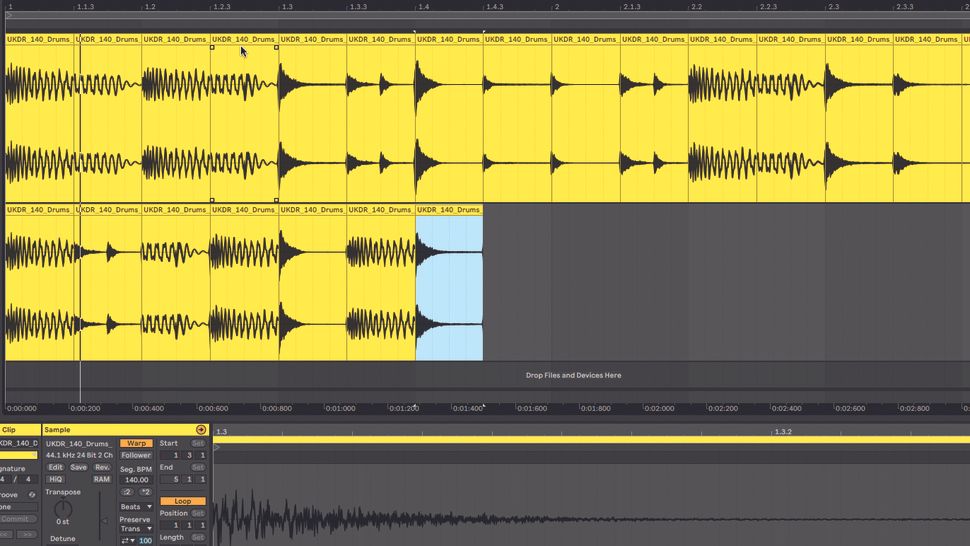Click the loop Length Set button

(198, 537)
